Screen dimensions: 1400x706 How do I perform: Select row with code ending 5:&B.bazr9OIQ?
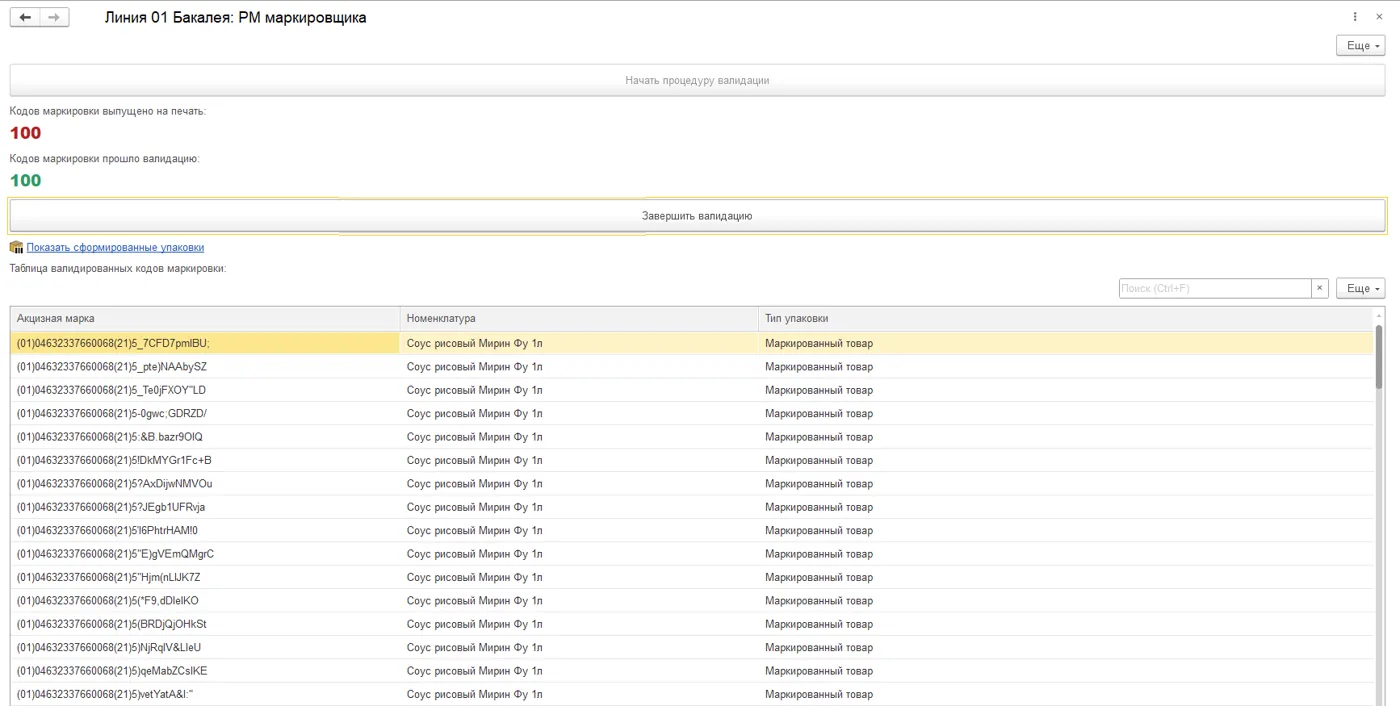coord(691,437)
